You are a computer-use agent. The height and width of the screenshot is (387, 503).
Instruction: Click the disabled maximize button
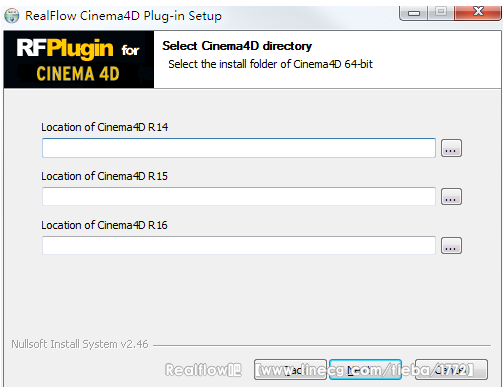(x=441, y=13)
